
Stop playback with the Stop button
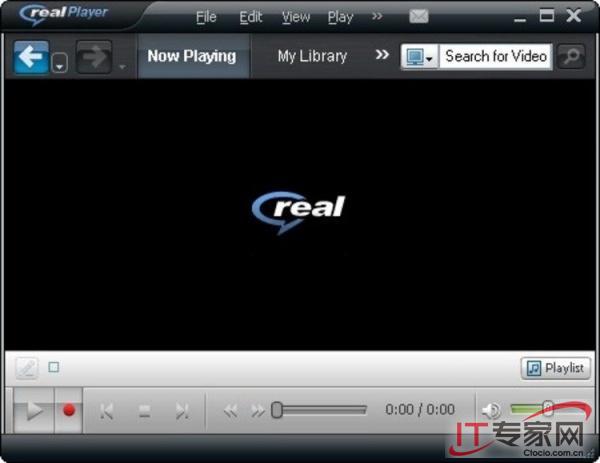144,411
